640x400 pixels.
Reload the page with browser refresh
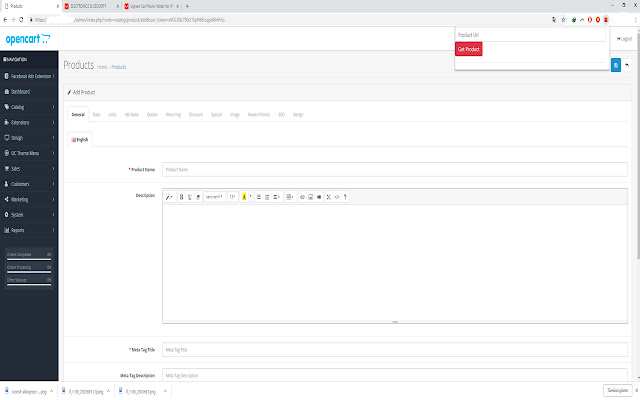click(x=21, y=20)
